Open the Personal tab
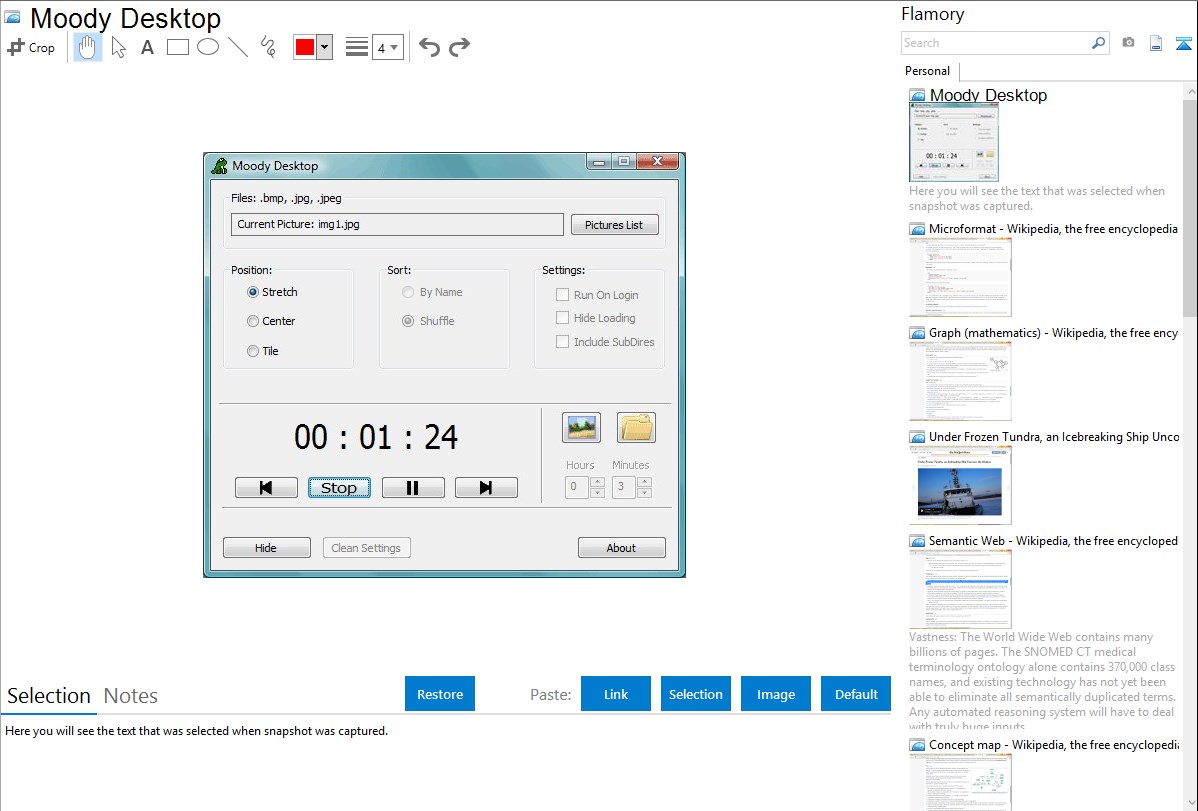The height and width of the screenshot is (811, 1198). click(927, 71)
